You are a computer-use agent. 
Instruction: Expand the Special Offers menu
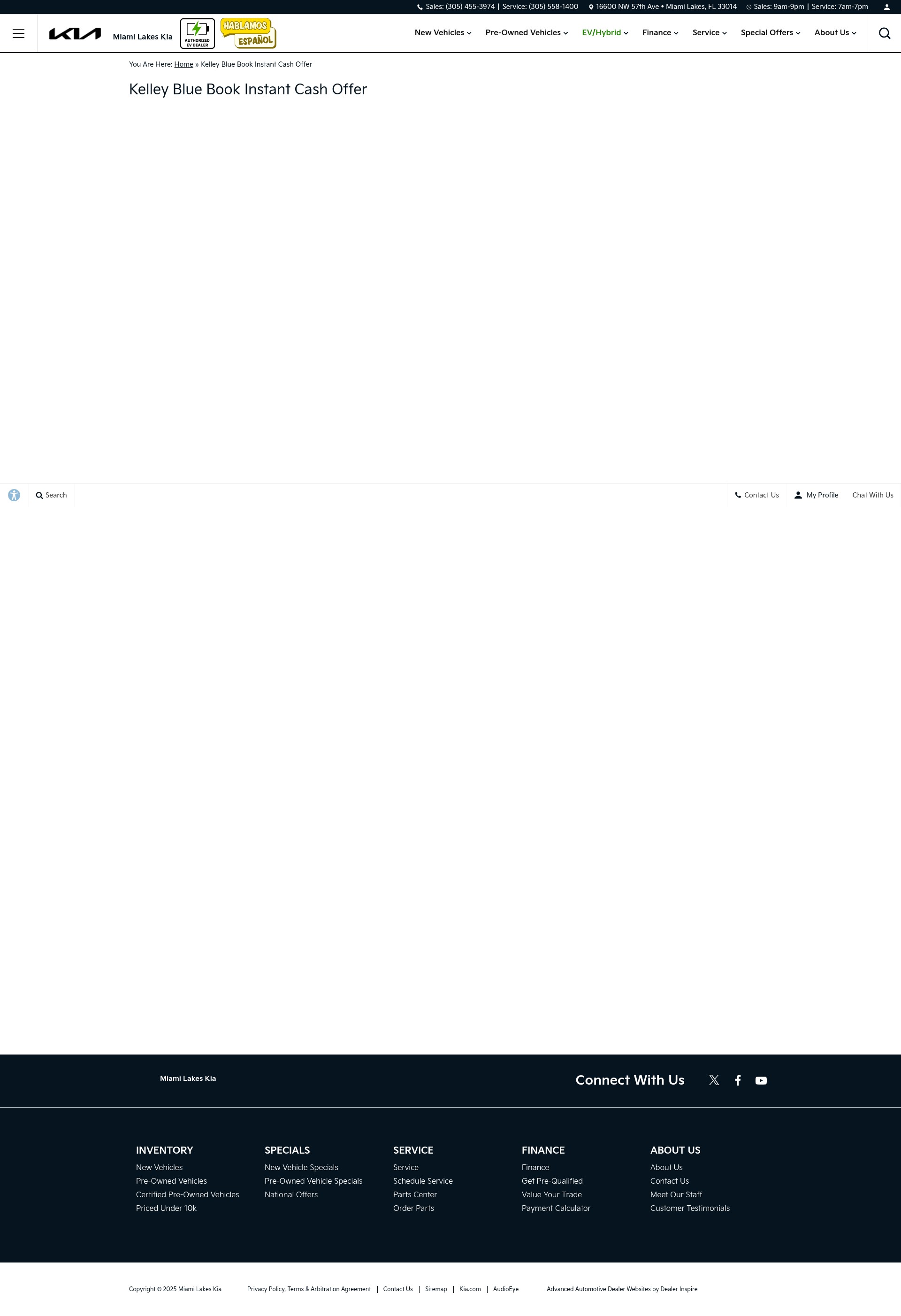click(x=770, y=33)
